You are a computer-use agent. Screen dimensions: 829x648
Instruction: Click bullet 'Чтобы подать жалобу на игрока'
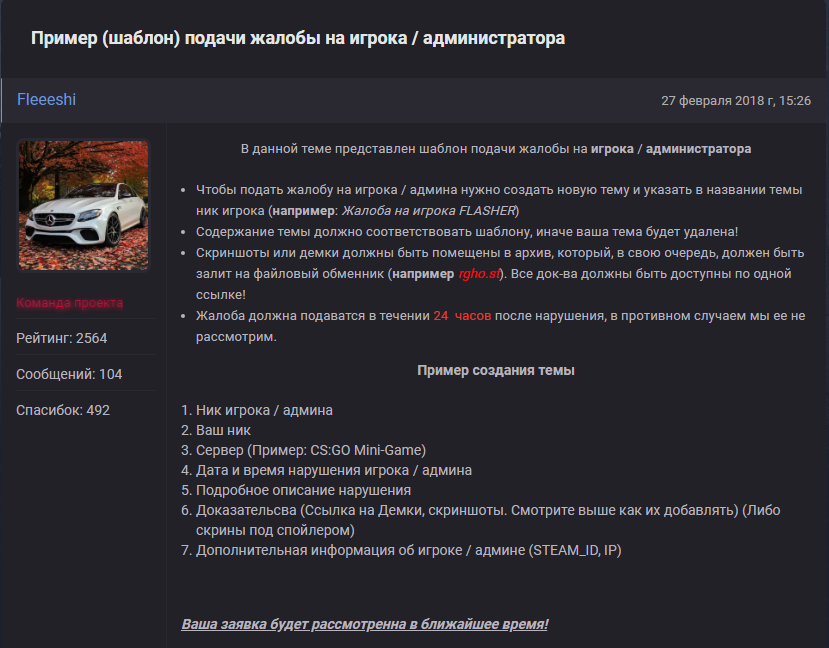[x=499, y=200]
